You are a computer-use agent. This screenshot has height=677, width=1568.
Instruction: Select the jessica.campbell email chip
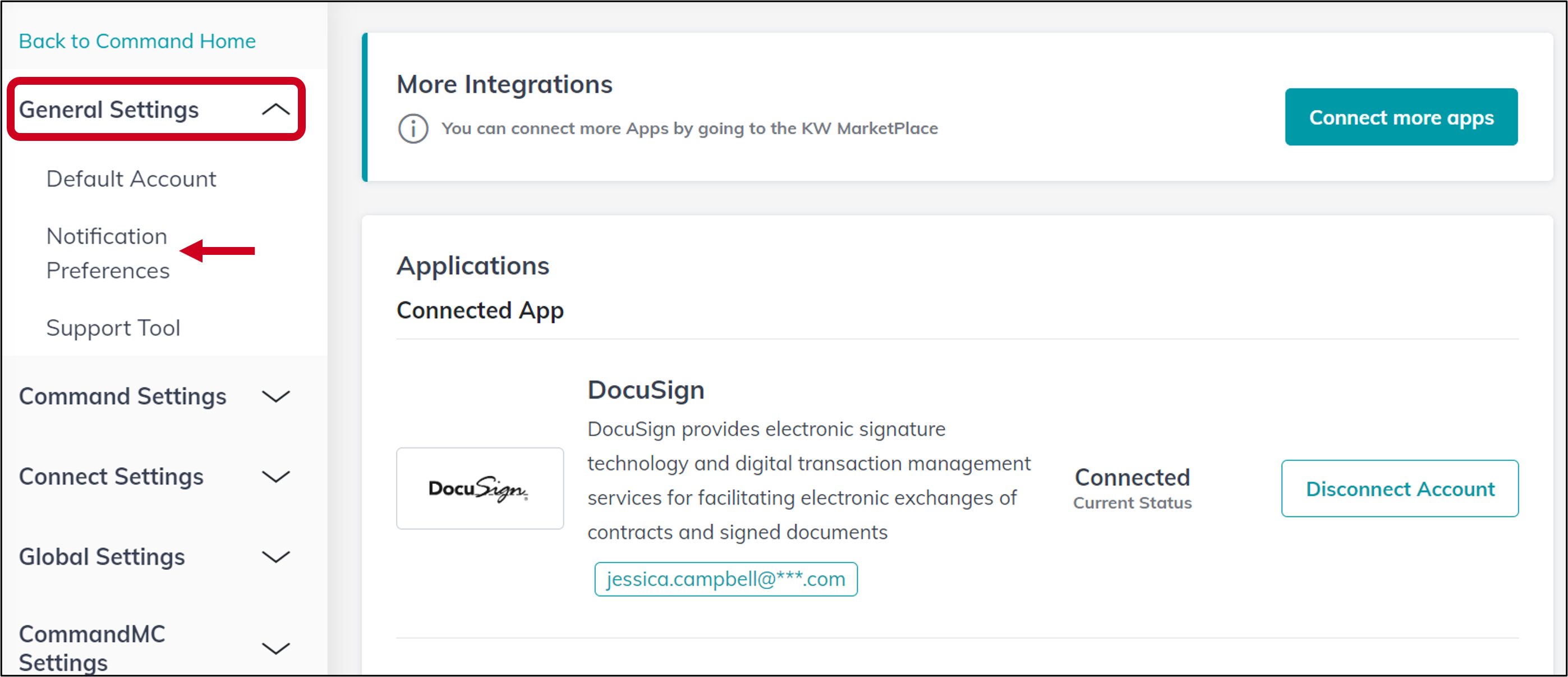point(725,579)
